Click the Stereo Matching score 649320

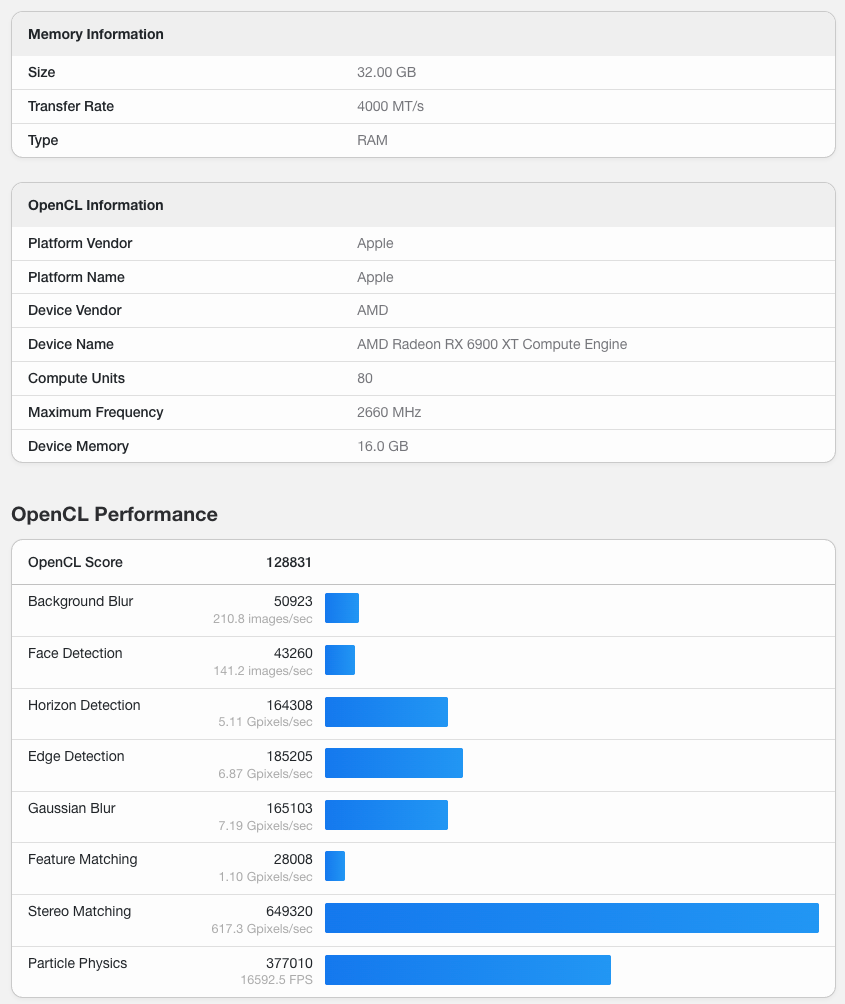289,911
